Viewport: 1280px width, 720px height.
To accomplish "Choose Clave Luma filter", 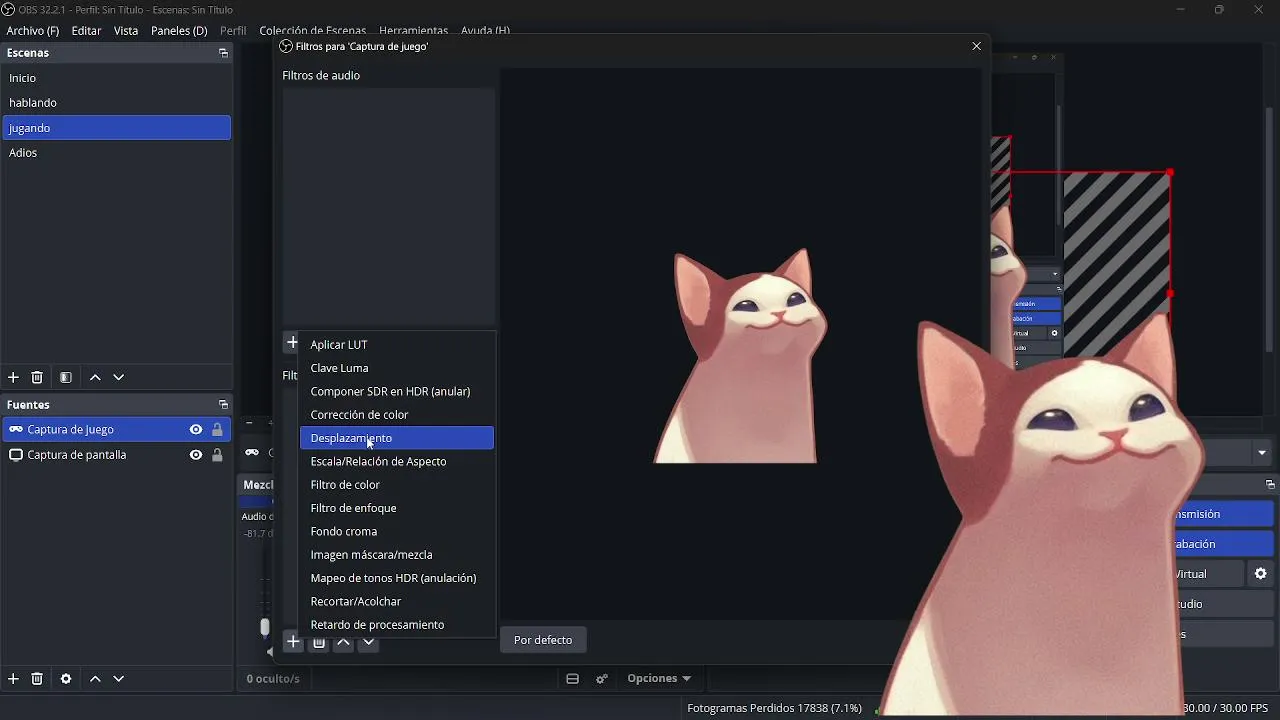I will [x=397, y=368].
